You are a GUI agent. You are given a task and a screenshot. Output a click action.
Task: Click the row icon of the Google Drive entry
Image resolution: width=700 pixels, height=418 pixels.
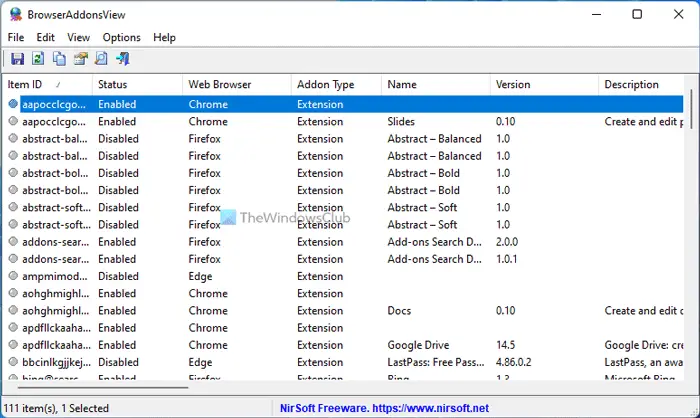(x=13, y=345)
